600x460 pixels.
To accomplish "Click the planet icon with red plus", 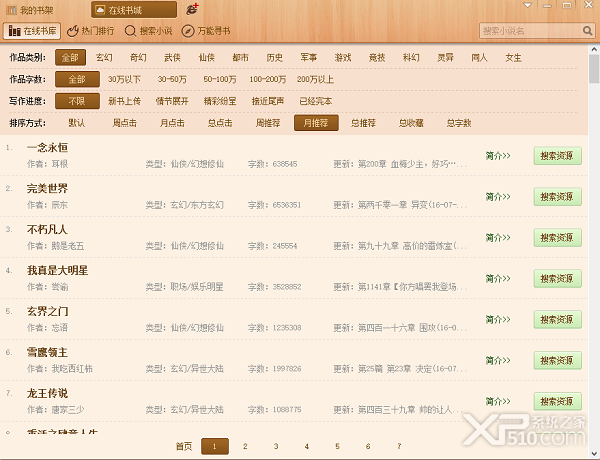I will pos(192,9).
